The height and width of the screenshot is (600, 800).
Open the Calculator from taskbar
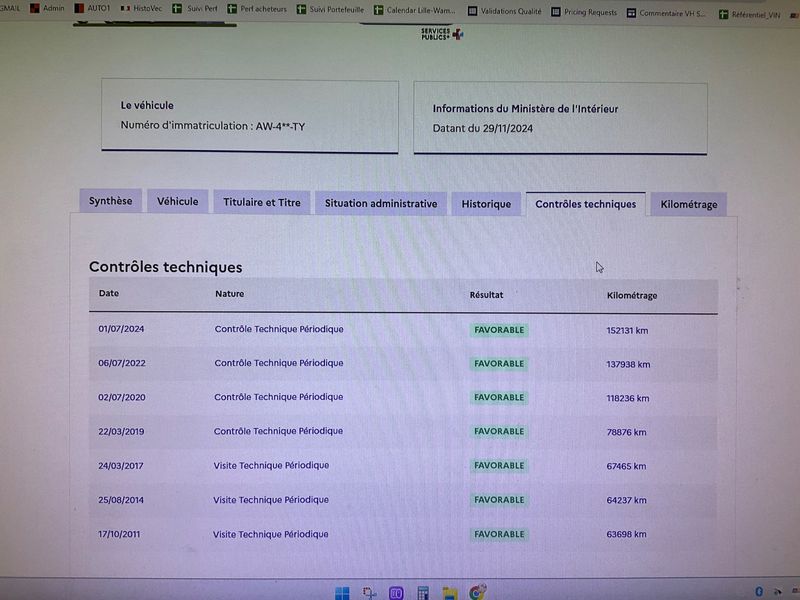[423, 593]
